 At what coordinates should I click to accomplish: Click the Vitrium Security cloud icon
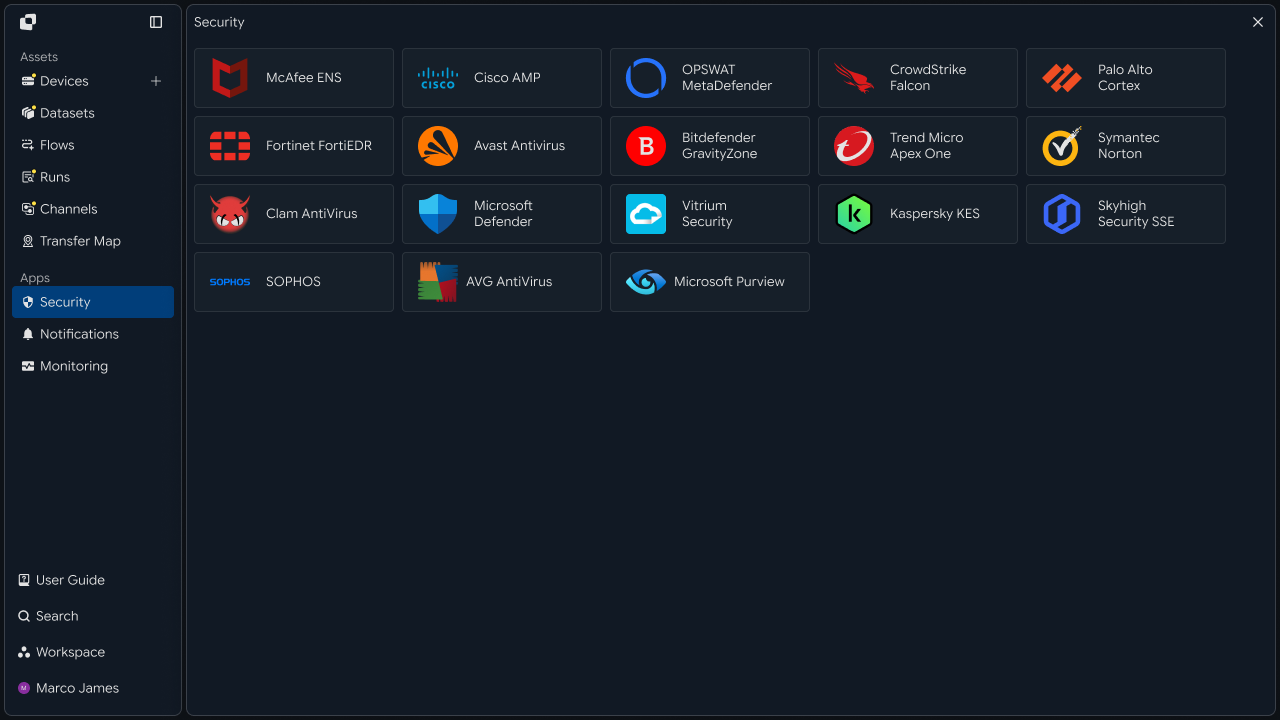click(646, 214)
